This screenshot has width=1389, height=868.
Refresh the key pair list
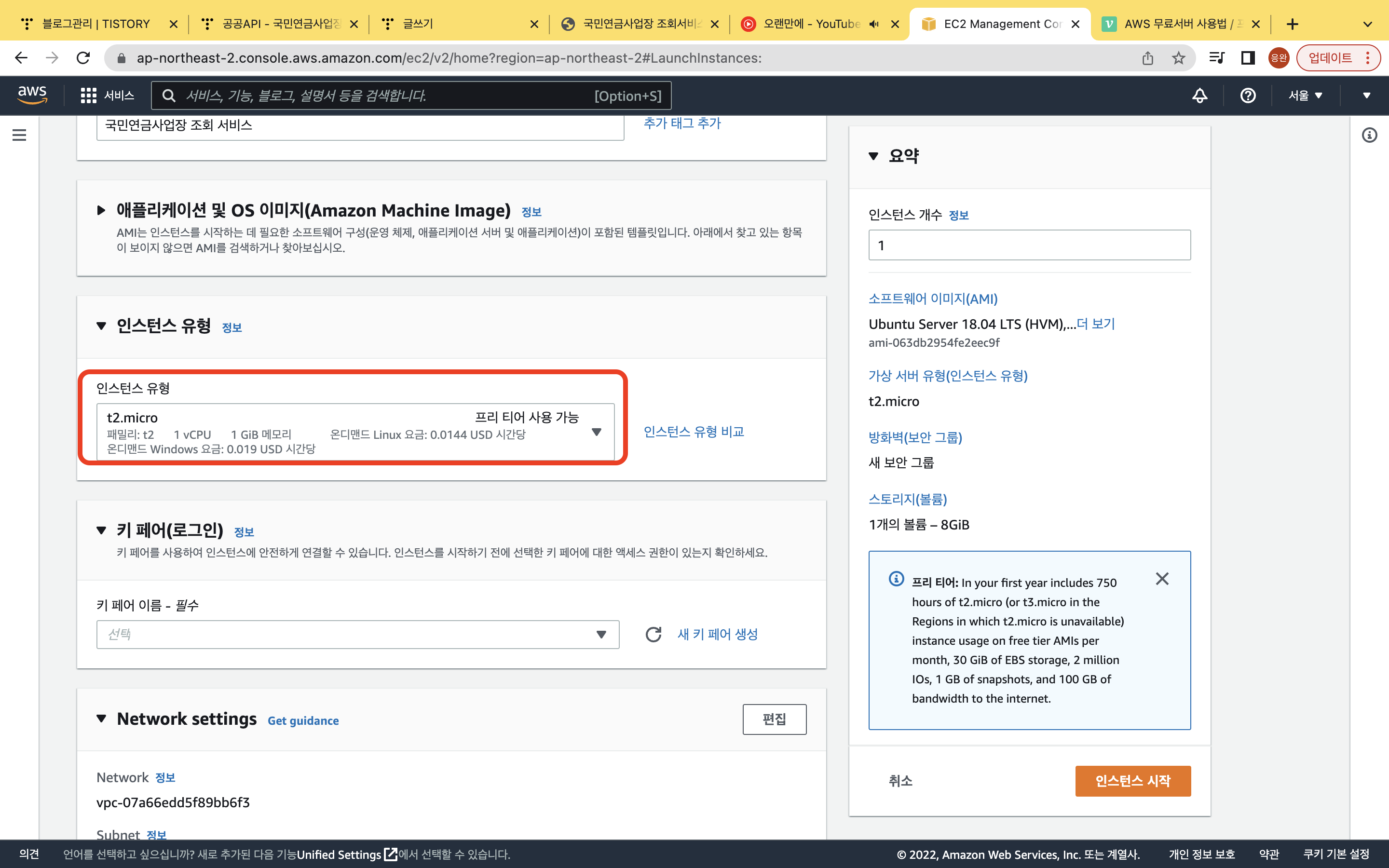coord(653,634)
